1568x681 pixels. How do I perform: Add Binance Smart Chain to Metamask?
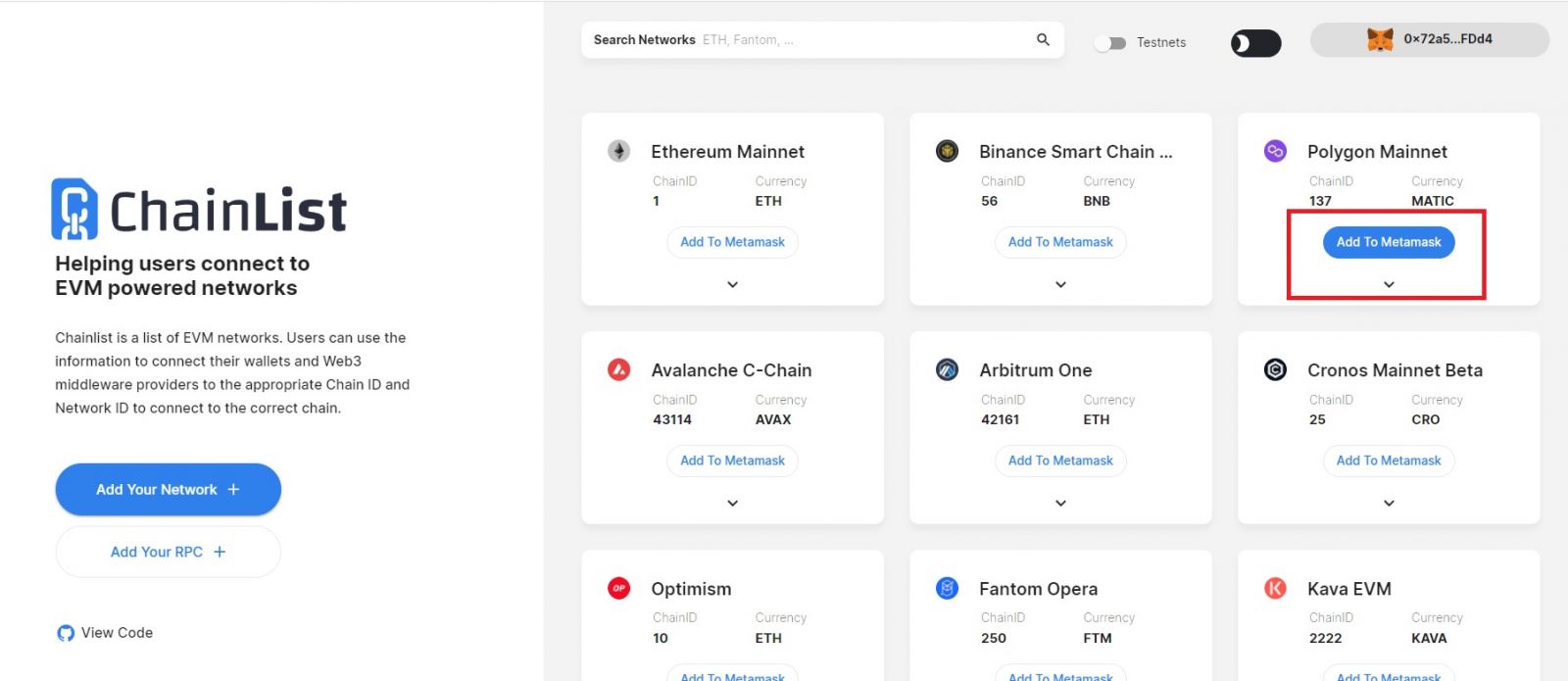(1060, 242)
